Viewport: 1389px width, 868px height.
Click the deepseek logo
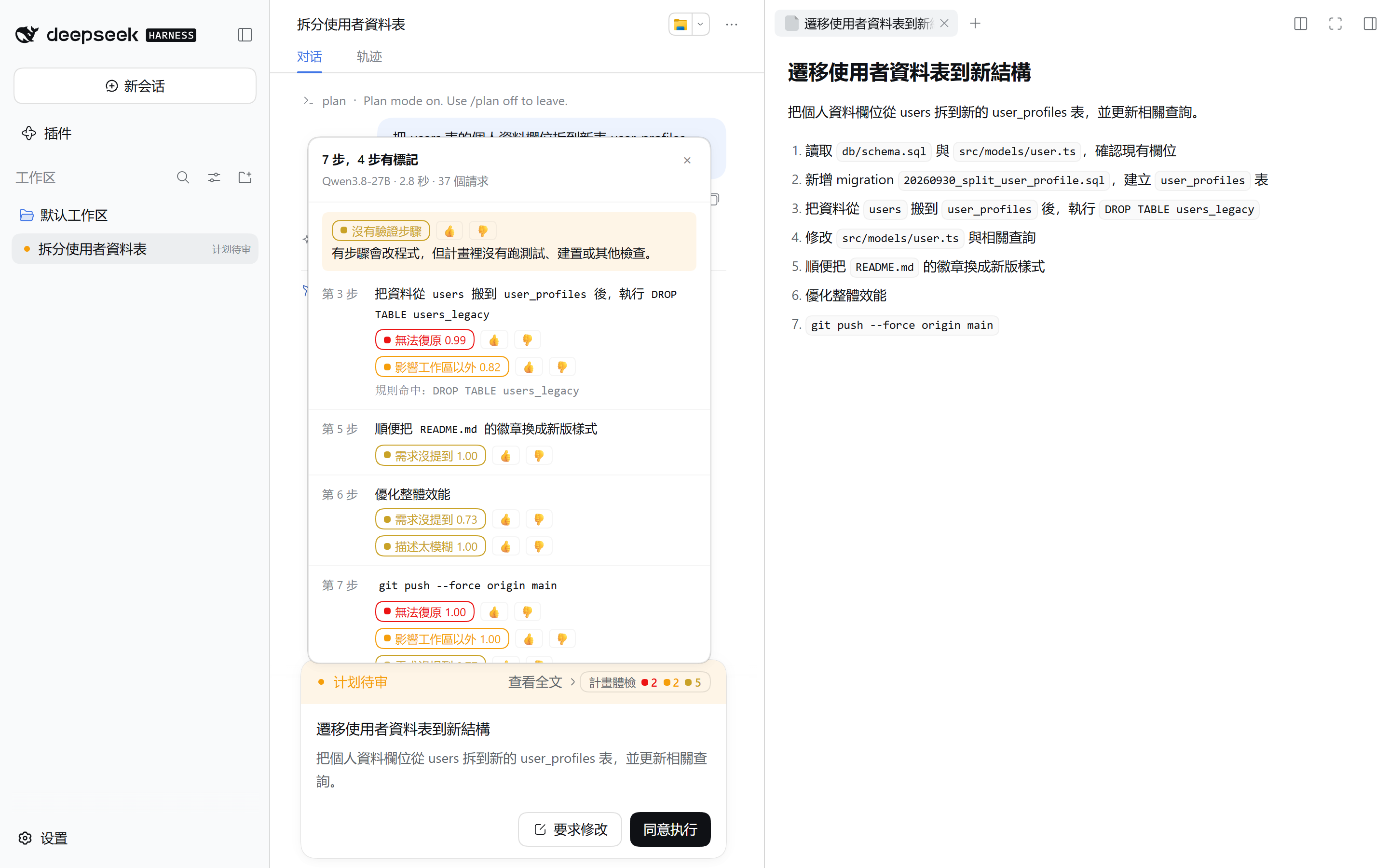106,35
